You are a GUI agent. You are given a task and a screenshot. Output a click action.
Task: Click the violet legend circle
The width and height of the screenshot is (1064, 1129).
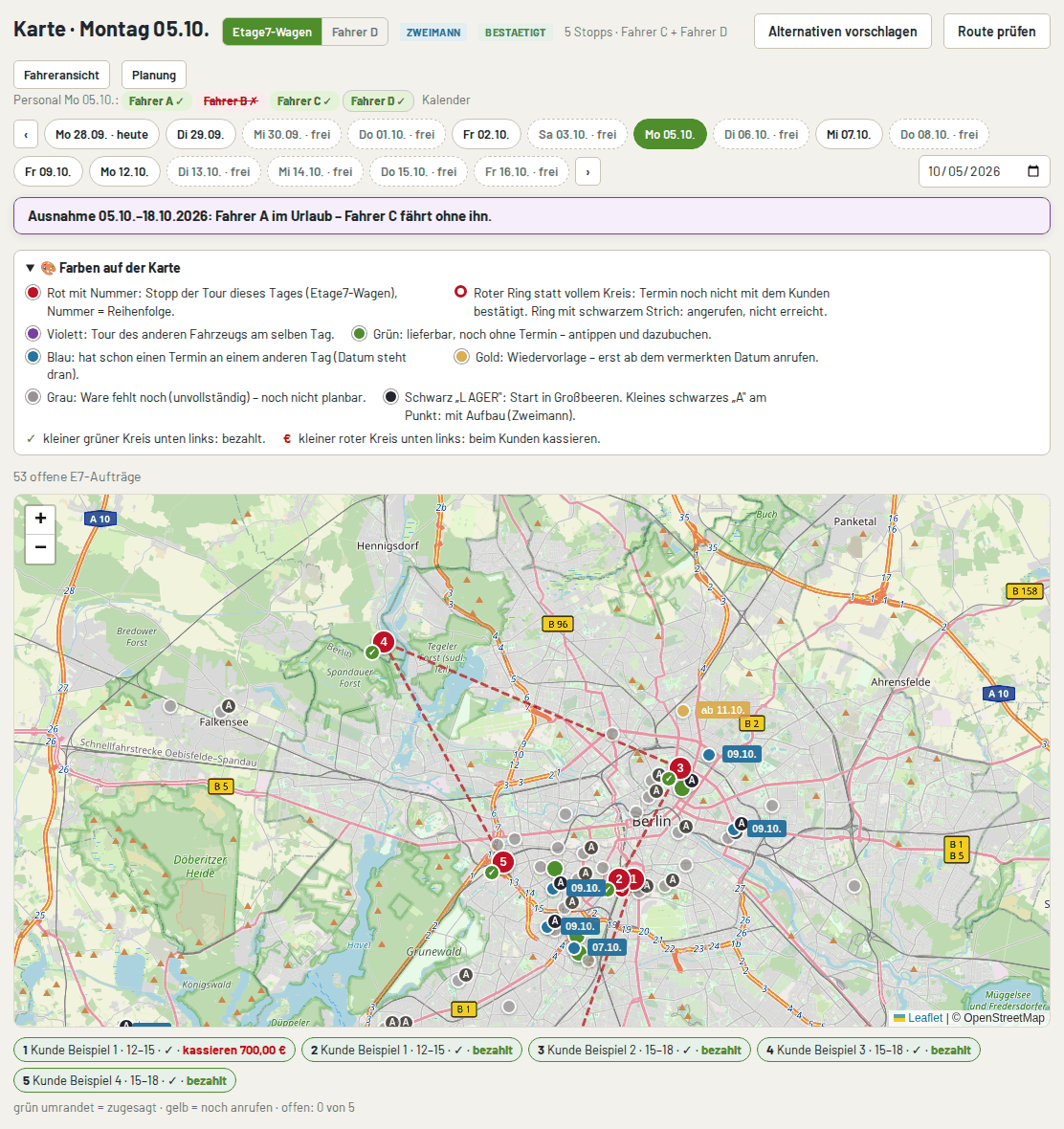pyautogui.click(x=33, y=334)
